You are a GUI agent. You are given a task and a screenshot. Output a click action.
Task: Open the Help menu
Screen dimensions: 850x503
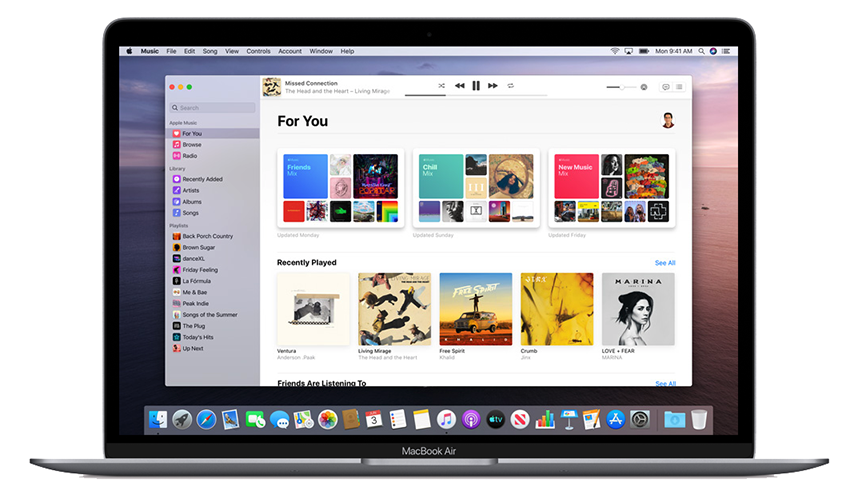[x=347, y=51]
